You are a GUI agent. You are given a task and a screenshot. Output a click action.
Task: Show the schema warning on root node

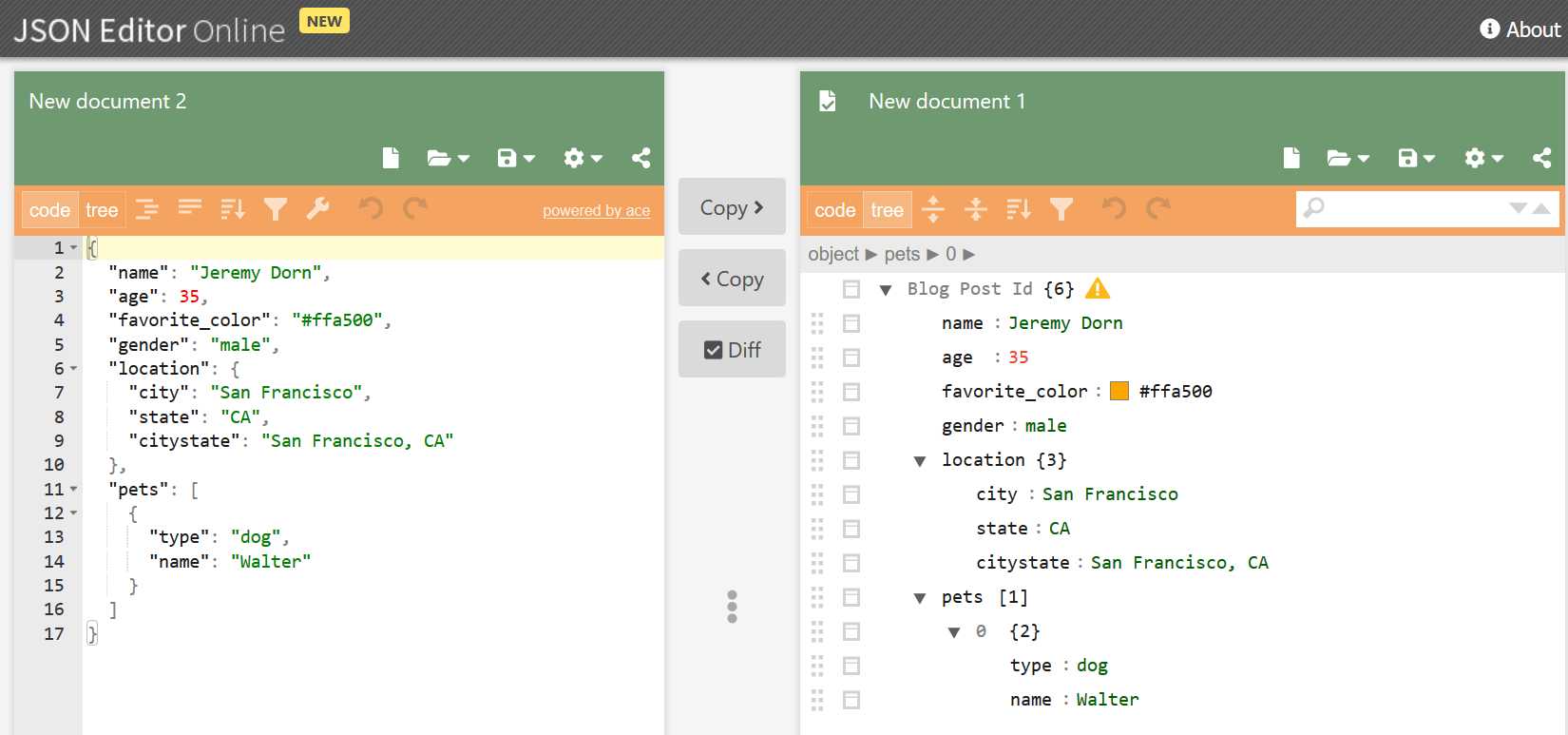[1098, 288]
